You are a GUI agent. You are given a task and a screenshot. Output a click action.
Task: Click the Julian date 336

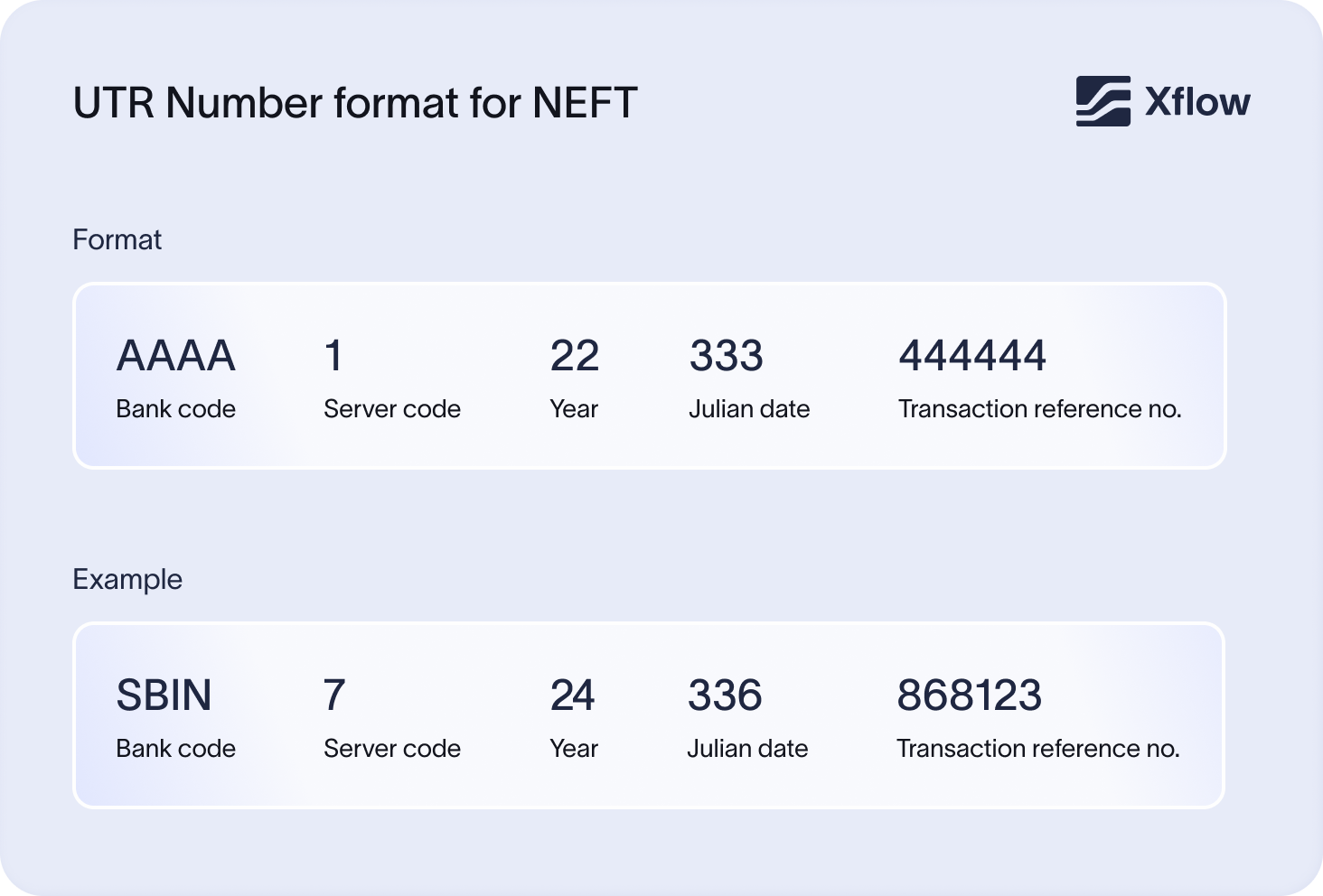[x=726, y=695]
